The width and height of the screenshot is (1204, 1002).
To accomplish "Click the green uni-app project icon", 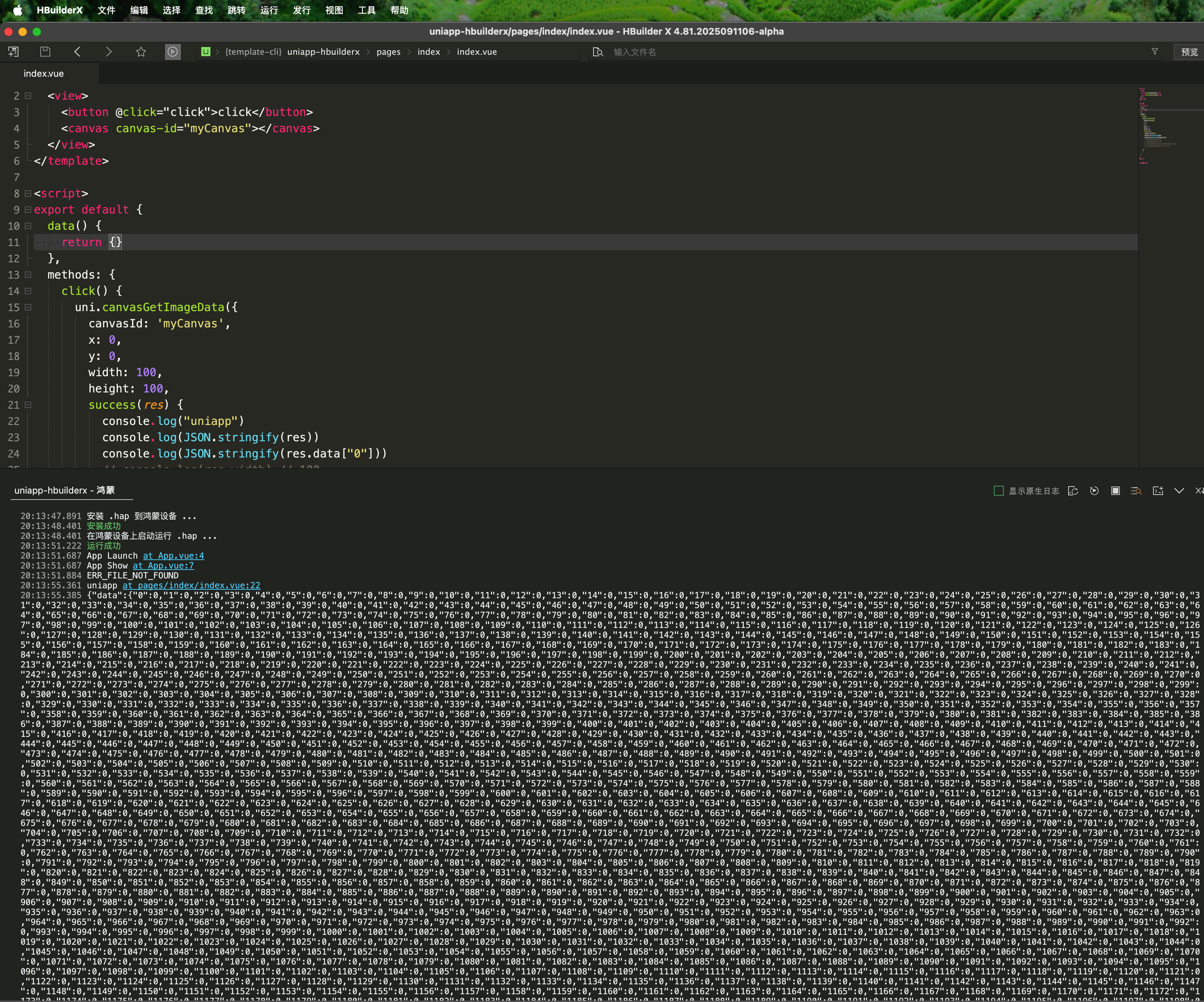I will 205,52.
